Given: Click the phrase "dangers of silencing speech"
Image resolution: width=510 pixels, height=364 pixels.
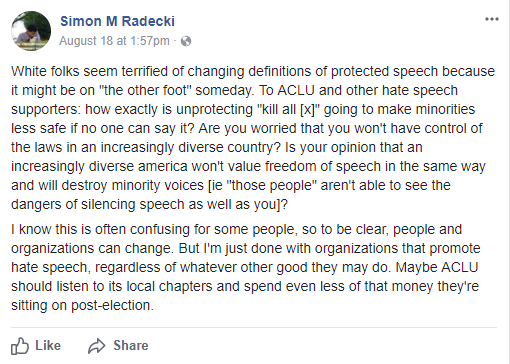Looking at the screenshot, I should (x=98, y=204).
